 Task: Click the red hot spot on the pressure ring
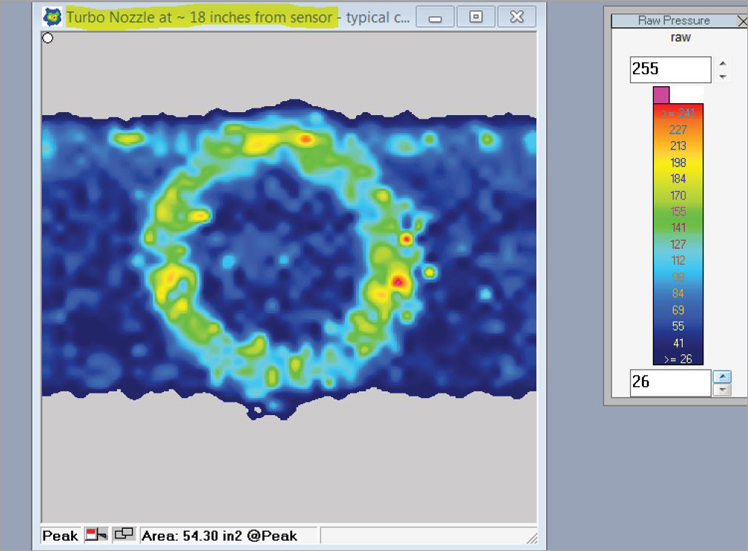tap(398, 283)
